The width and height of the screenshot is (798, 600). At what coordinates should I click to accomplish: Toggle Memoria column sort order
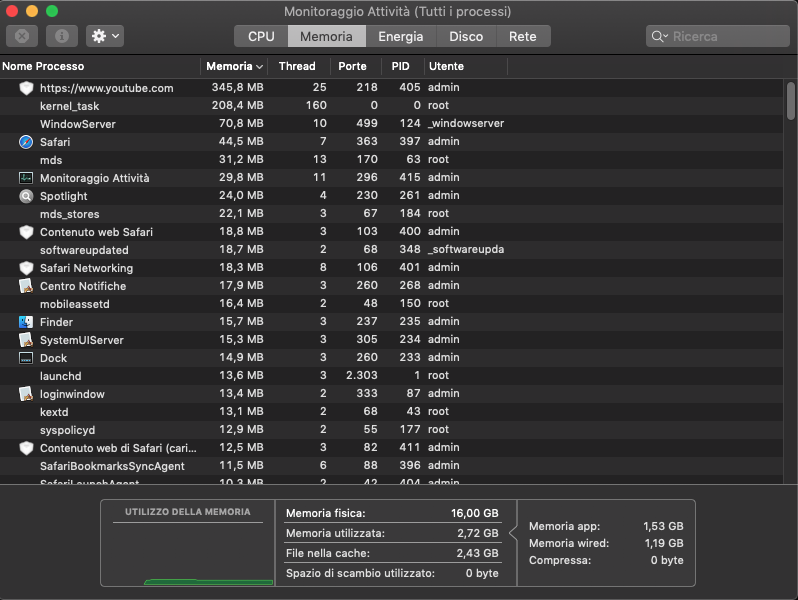(x=235, y=66)
